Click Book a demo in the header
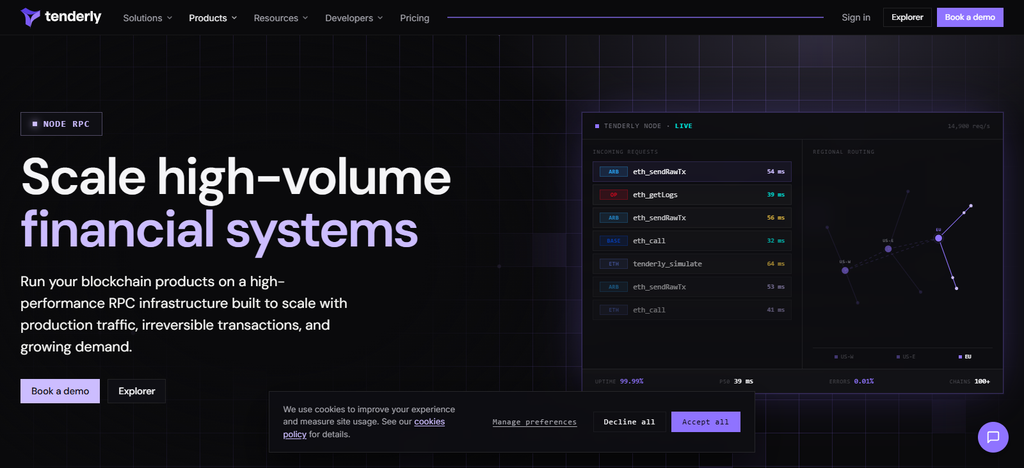1024x468 pixels. 970,18
